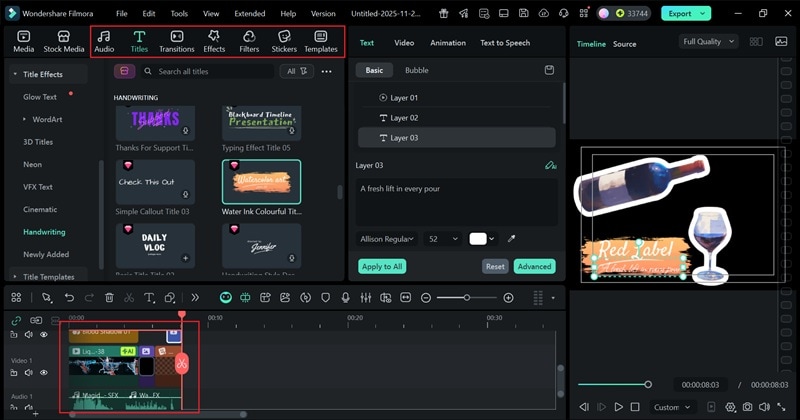
Task: Open the Audio library tab
Action: point(104,42)
